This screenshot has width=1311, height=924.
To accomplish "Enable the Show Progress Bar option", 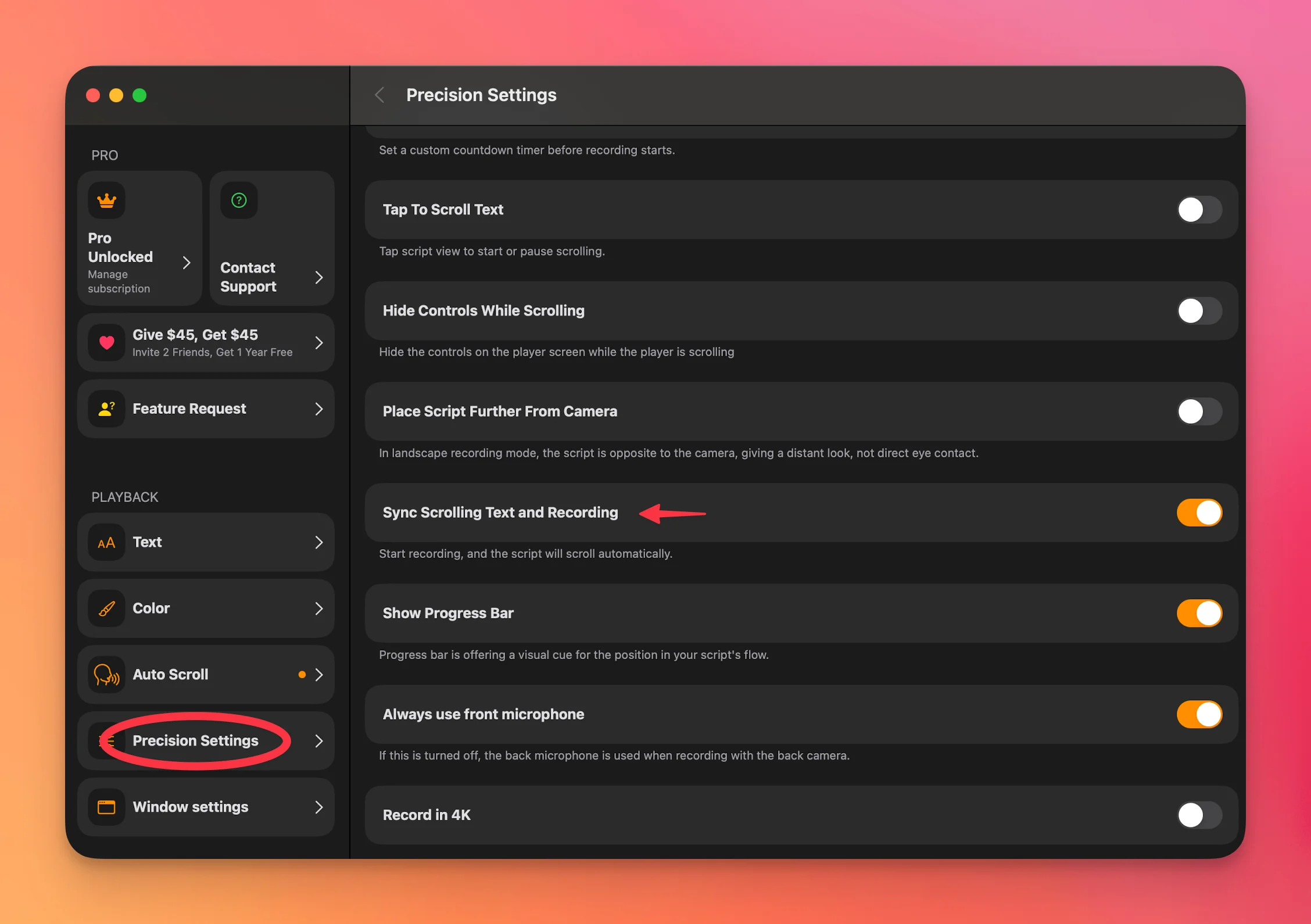I will [1198, 613].
